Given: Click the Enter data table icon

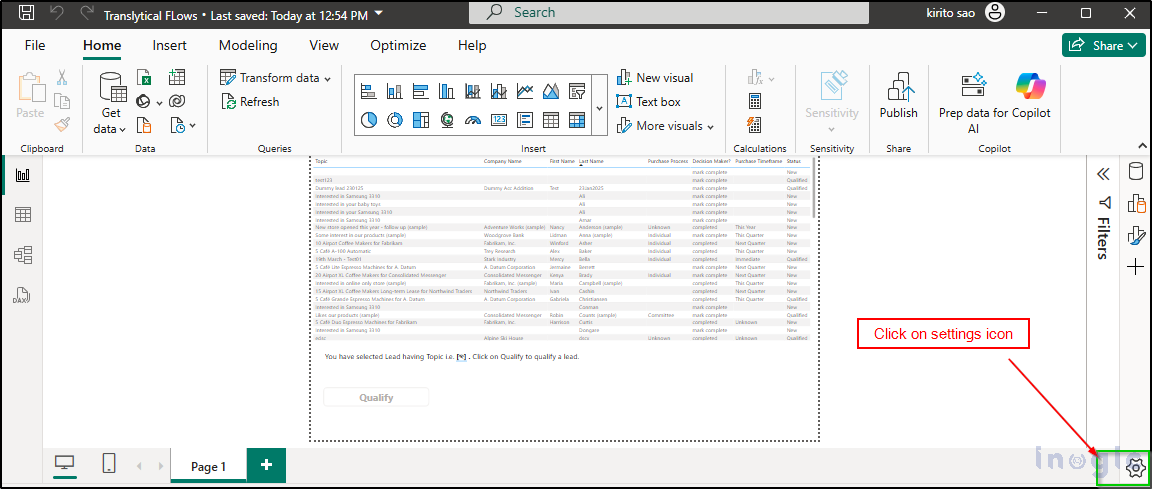Looking at the screenshot, I should pos(176,77).
